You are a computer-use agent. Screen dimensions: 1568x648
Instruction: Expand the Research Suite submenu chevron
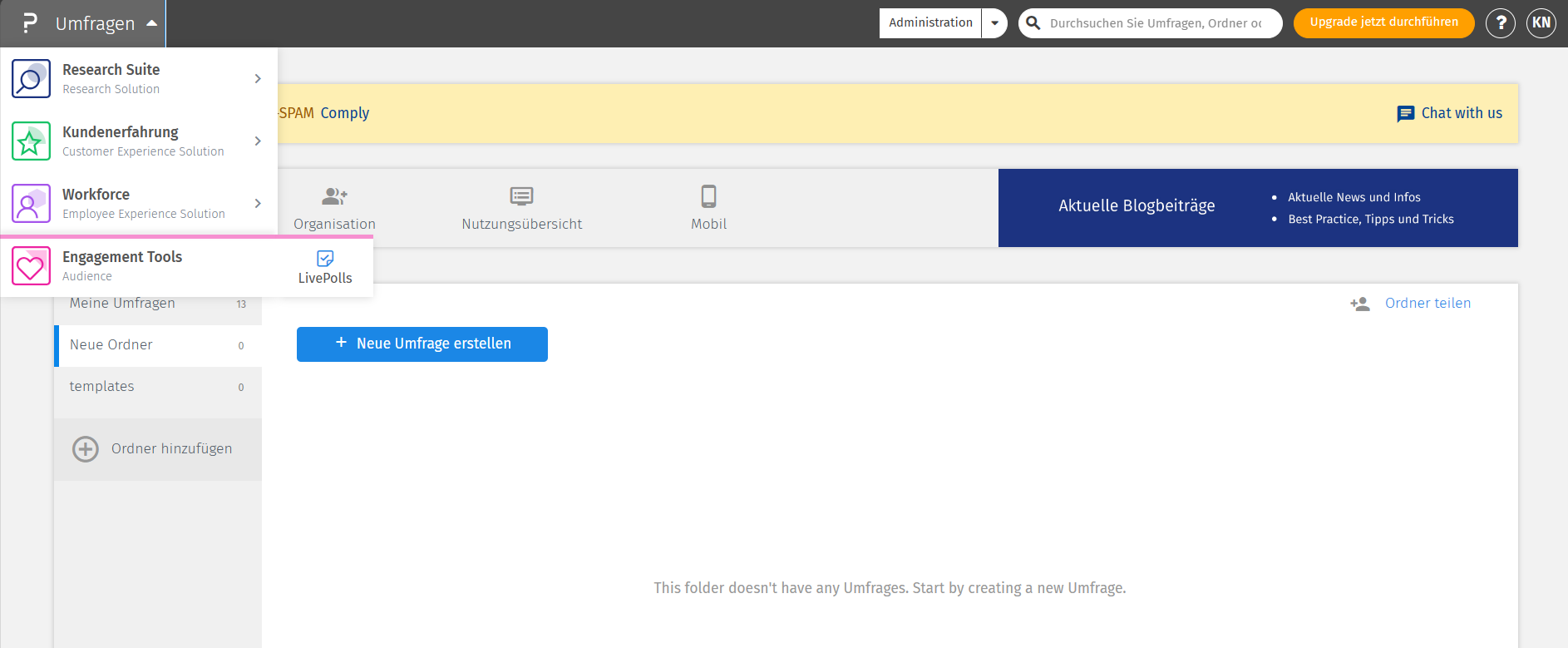(x=258, y=79)
